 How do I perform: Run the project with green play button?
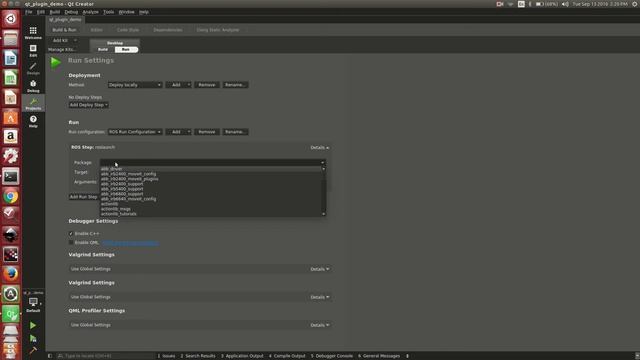coord(33,325)
